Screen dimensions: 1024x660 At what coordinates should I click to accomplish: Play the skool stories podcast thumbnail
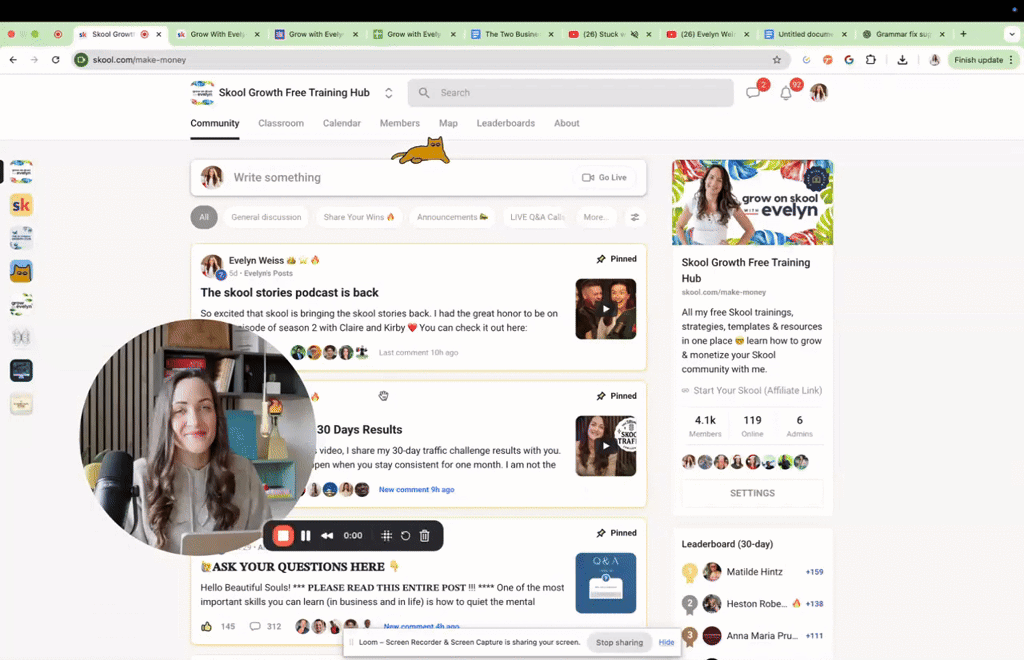coord(605,309)
